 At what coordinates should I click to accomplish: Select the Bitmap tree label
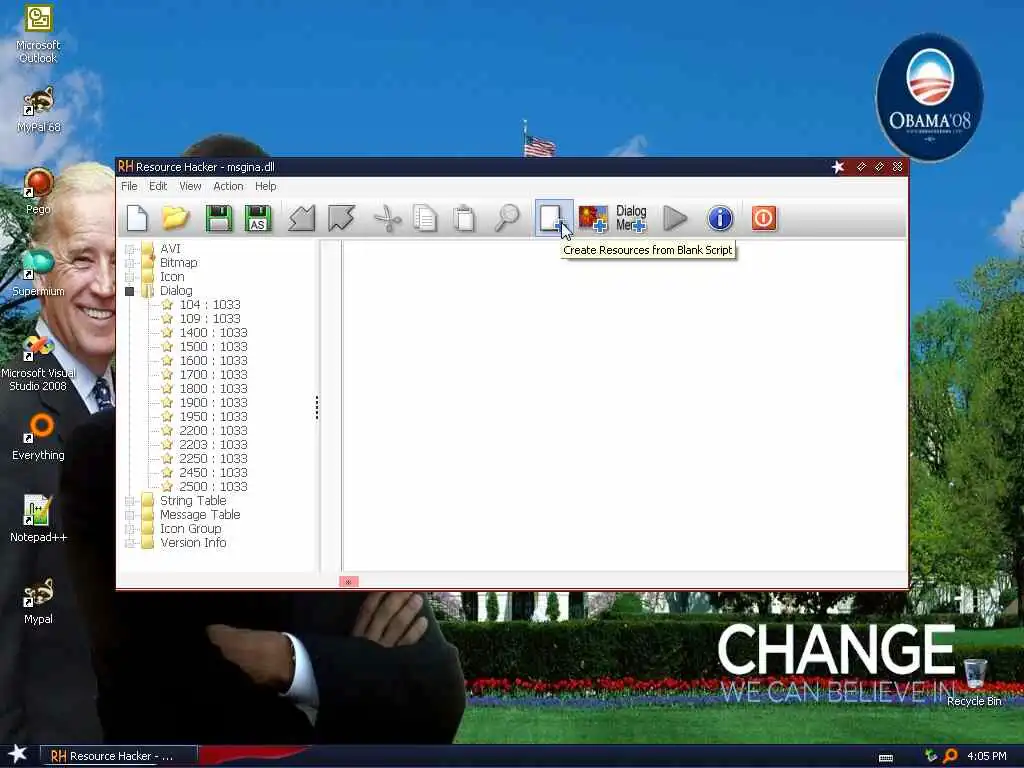(x=178, y=263)
